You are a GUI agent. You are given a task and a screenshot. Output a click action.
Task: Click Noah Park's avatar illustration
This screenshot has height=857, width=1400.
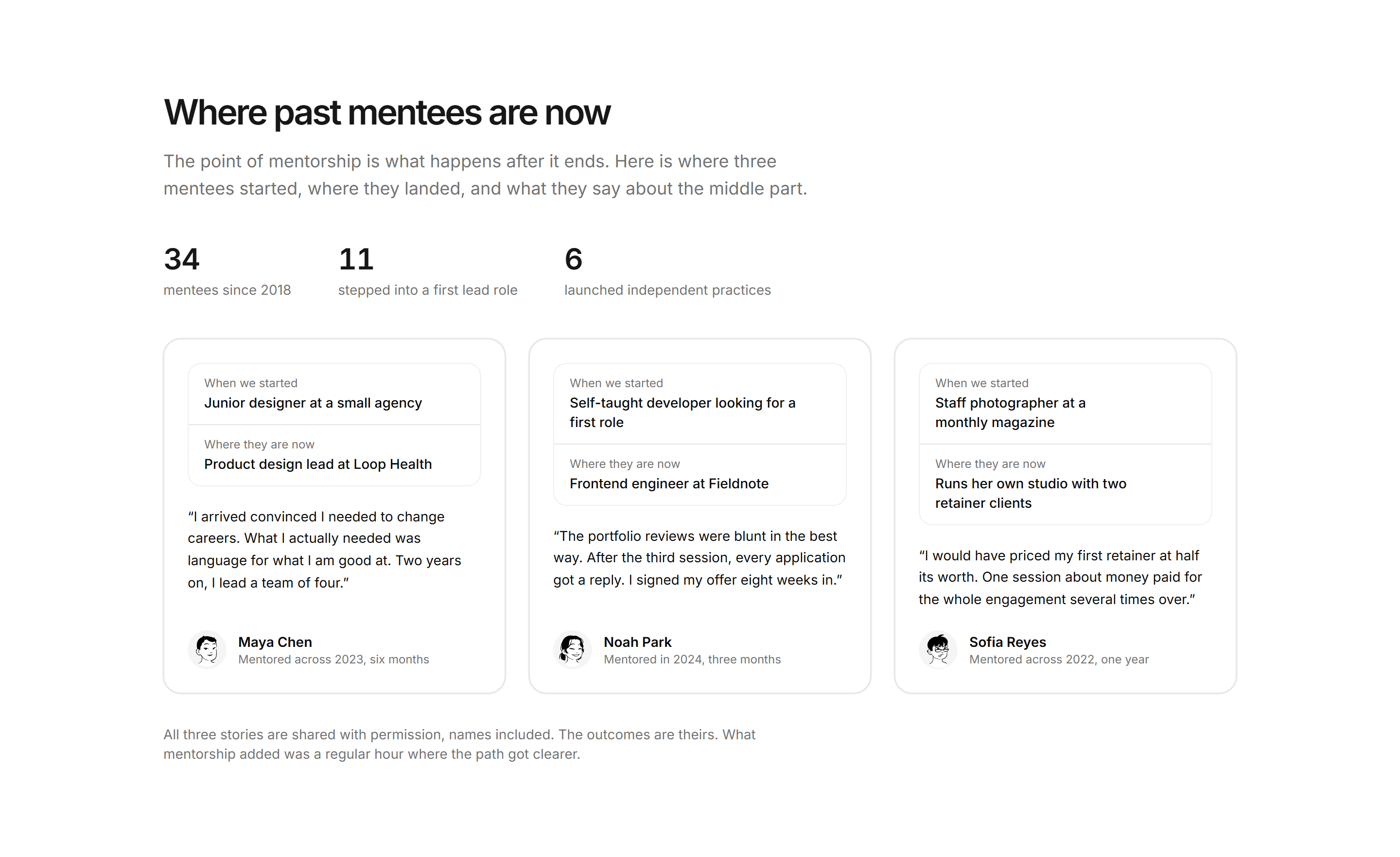[x=572, y=649]
